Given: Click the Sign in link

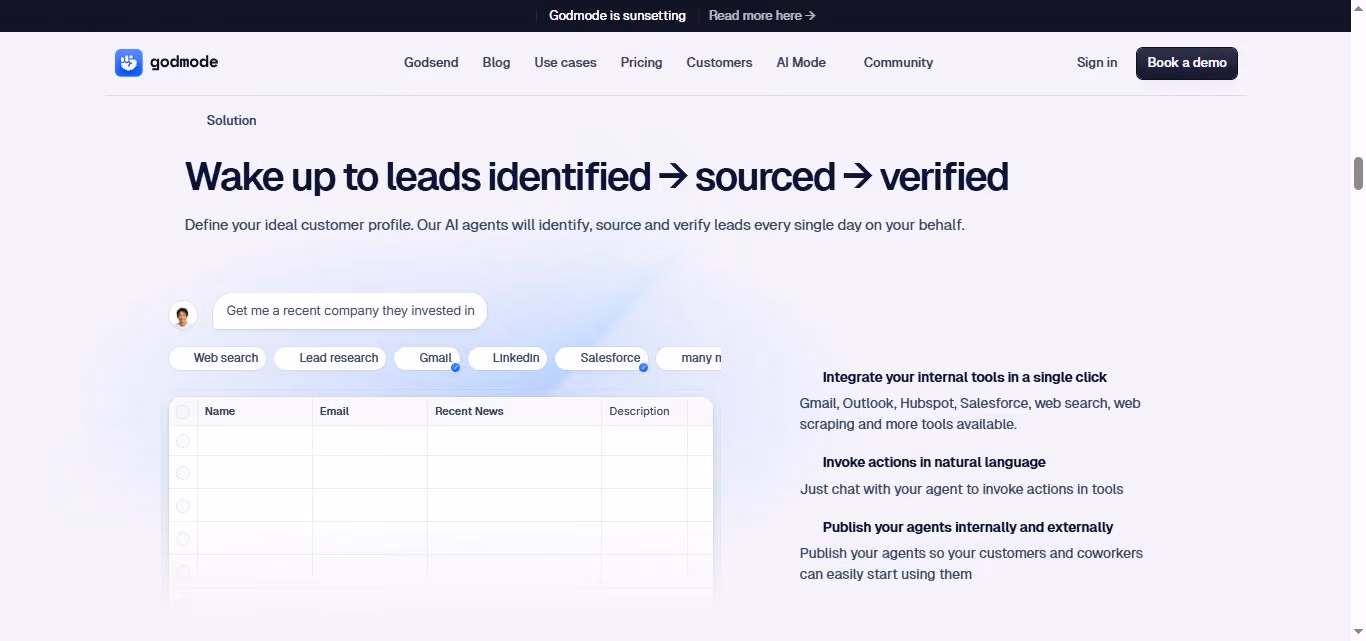Looking at the screenshot, I should tap(1097, 62).
